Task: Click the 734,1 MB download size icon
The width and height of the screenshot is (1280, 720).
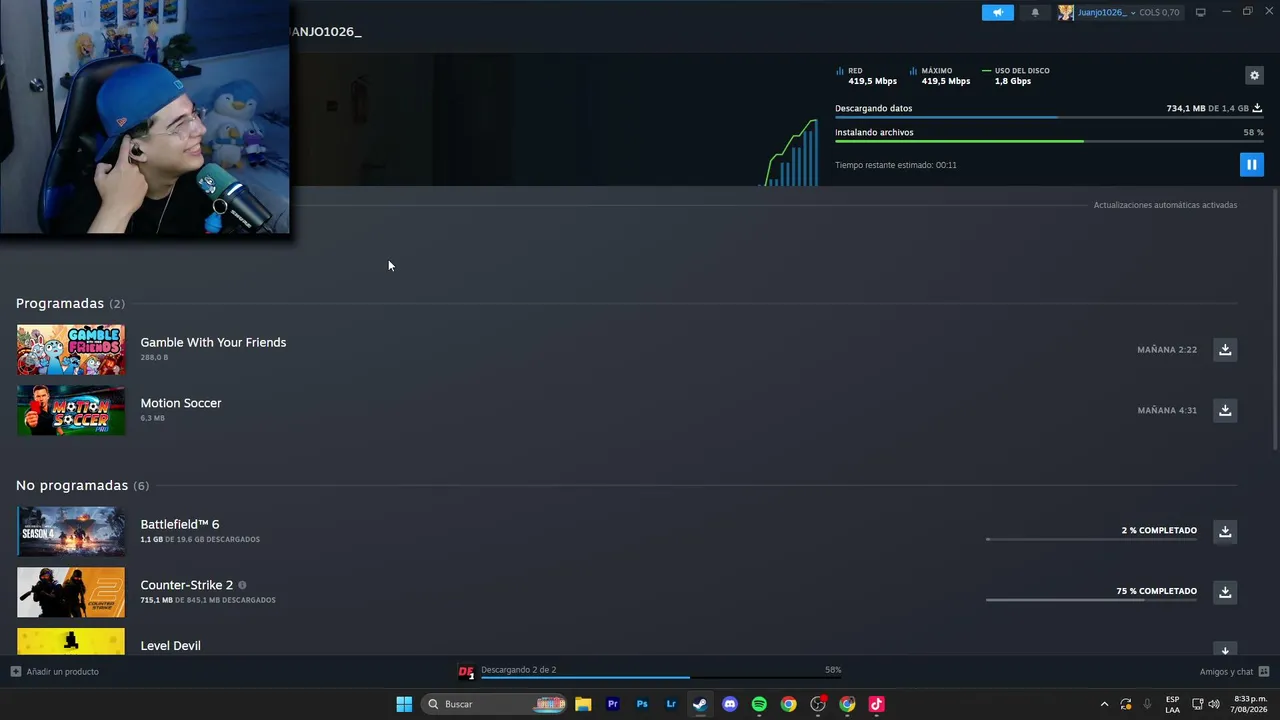Action: 1257,108
